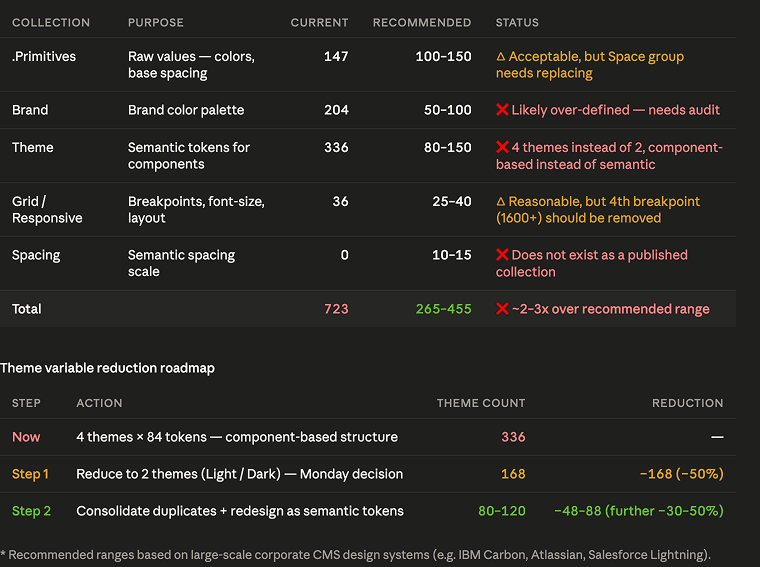
Task: Click recommended range 80–150
Action: [447, 147]
